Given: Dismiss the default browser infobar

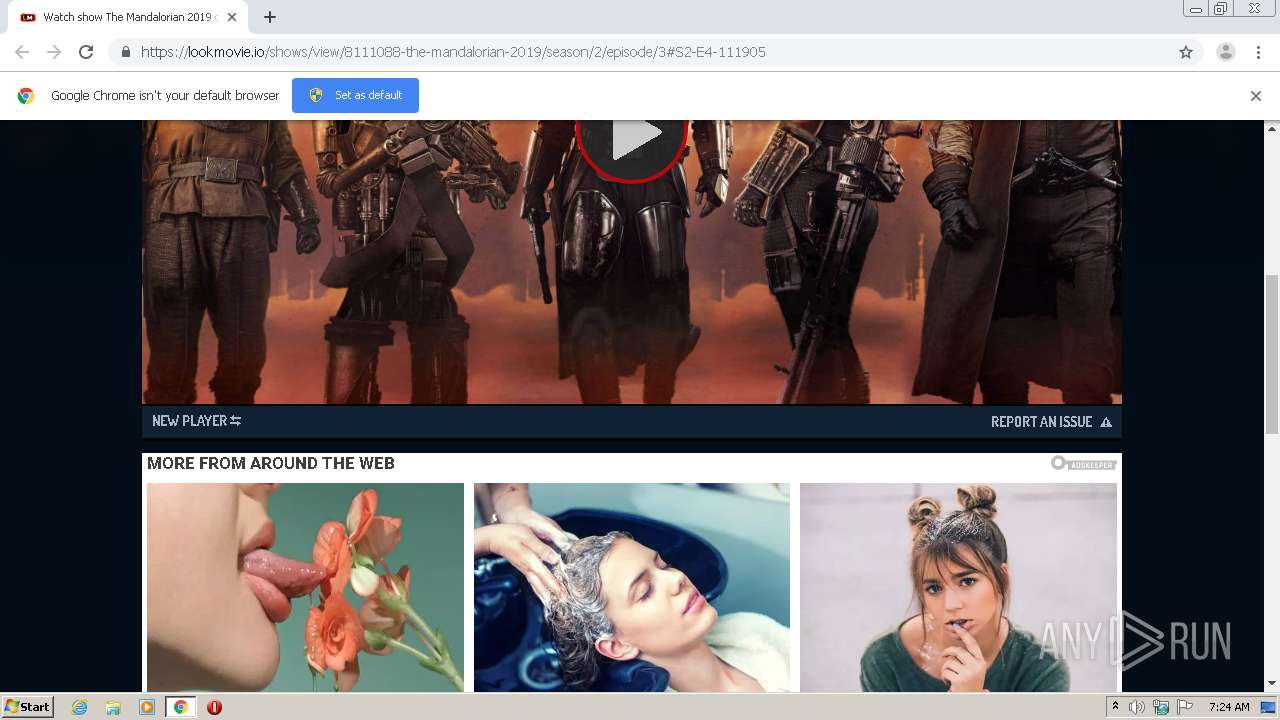Looking at the screenshot, I should pyautogui.click(x=1256, y=96).
